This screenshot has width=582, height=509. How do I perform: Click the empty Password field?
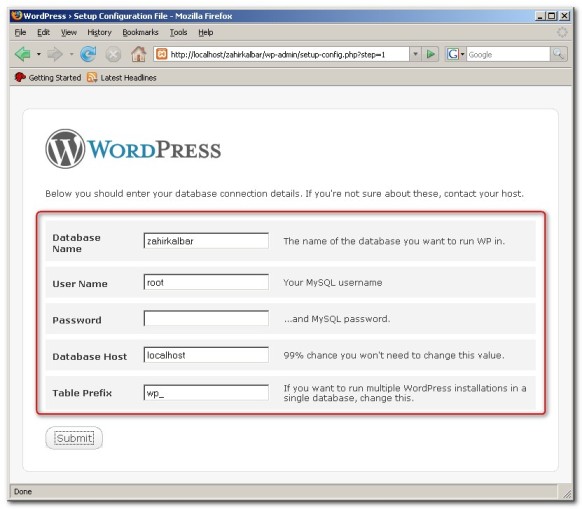pos(206,318)
